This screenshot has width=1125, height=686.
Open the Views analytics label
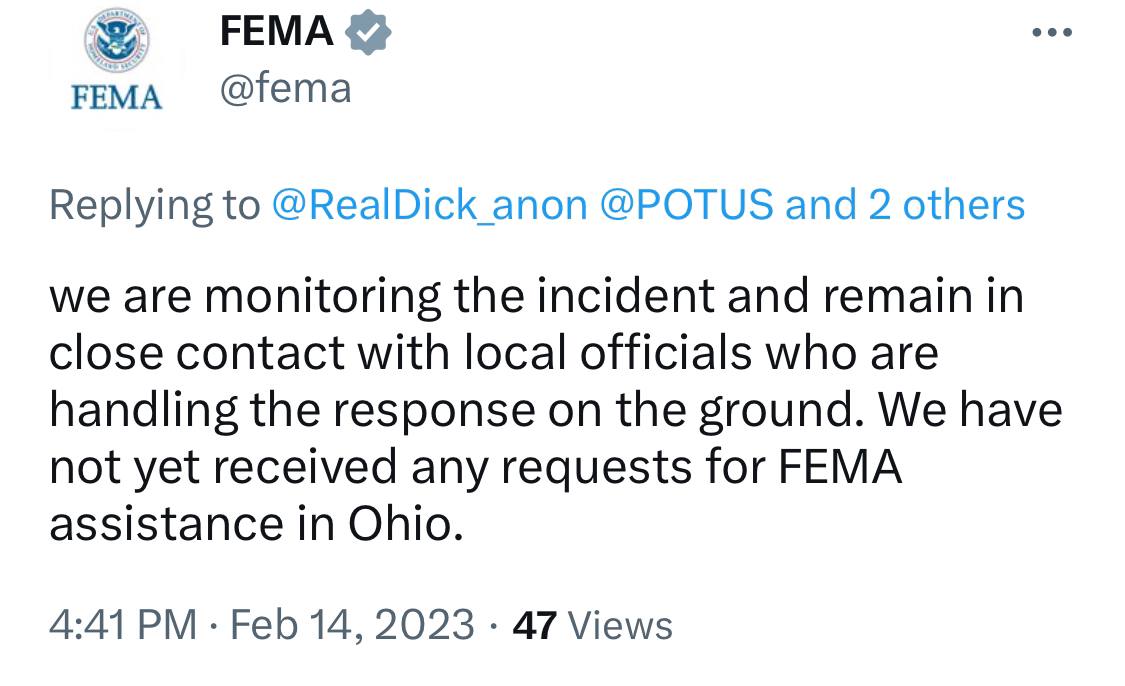[619, 626]
